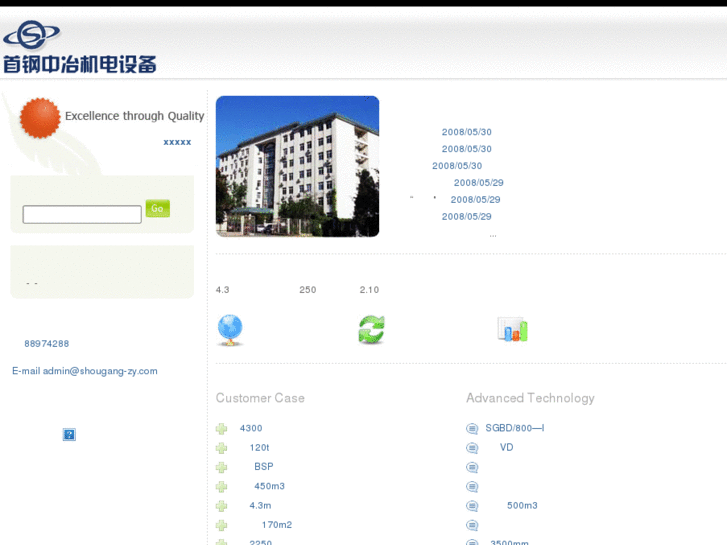Click the plus icon beside 4300

pos(222,429)
